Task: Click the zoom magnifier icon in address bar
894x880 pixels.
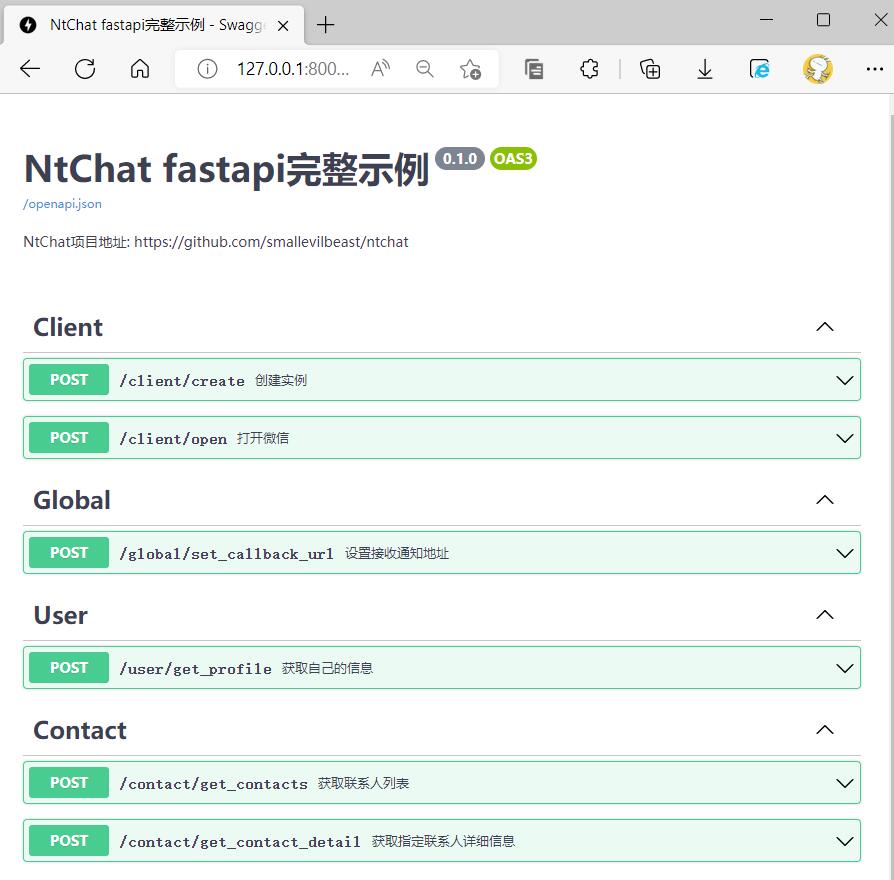Action: 425,69
